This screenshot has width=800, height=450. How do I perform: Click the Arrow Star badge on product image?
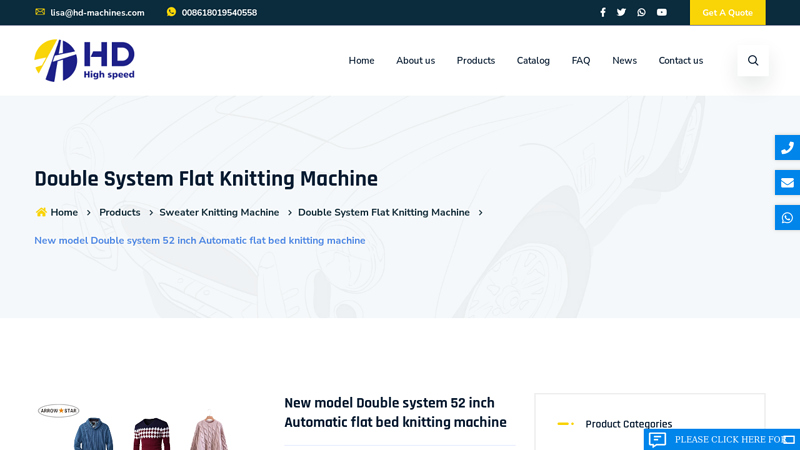click(59, 411)
